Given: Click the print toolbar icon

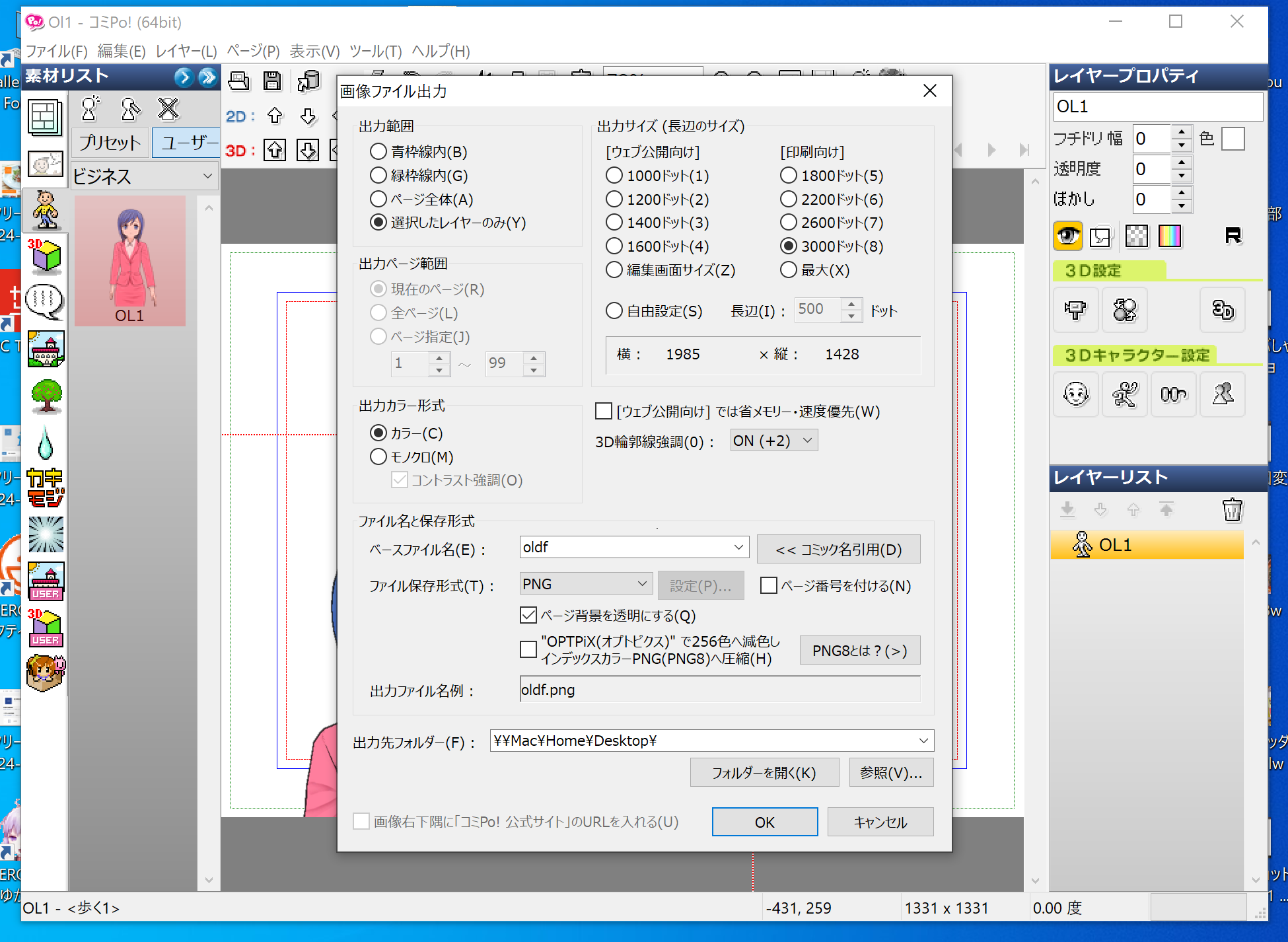Looking at the screenshot, I should pyautogui.click(x=238, y=81).
